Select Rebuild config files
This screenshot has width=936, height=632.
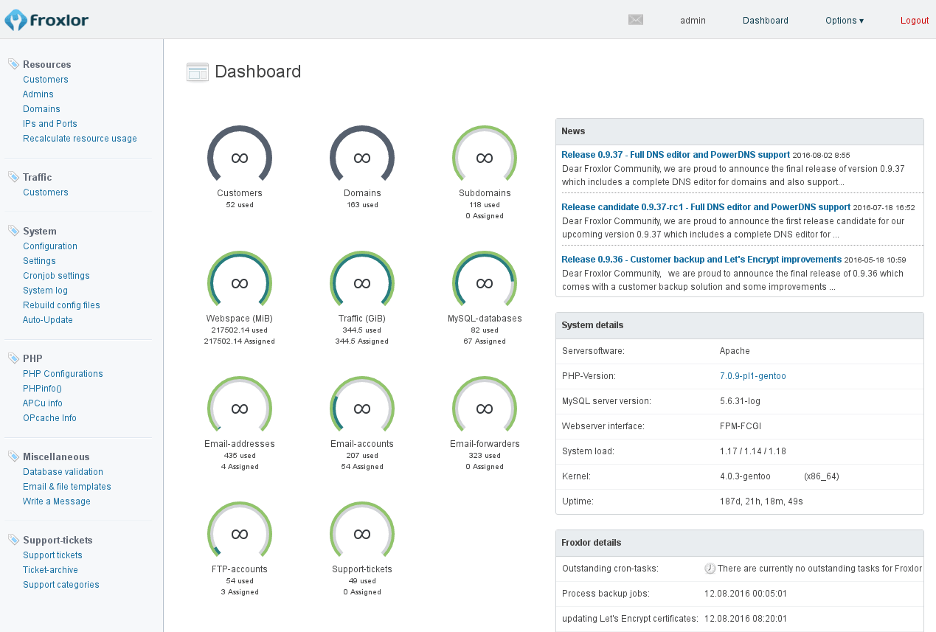[x=61, y=305]
